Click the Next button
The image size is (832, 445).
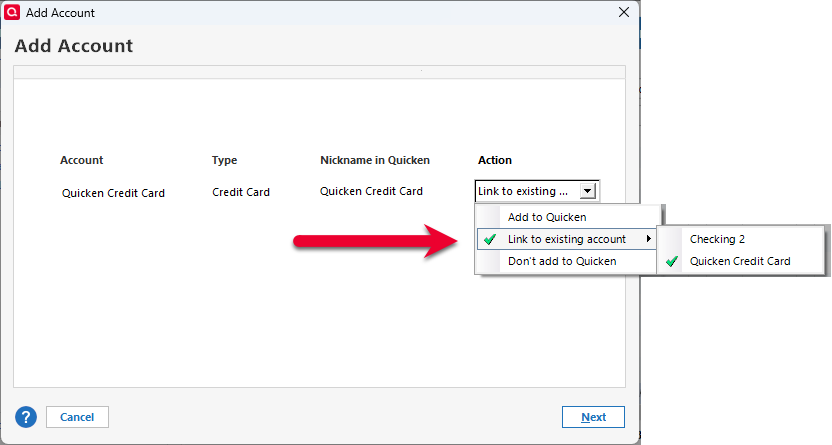[x=593, y=417]
